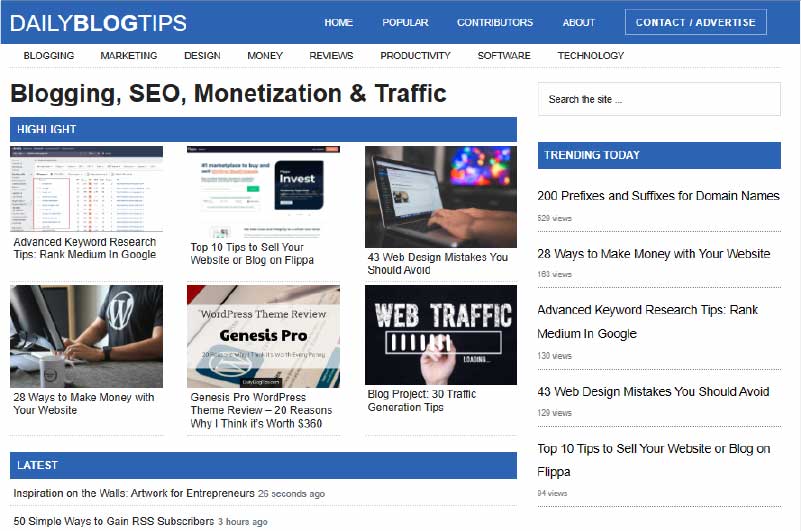Open trending Advanced Keyword Research Tips link
801x531 pixels.
648,321
